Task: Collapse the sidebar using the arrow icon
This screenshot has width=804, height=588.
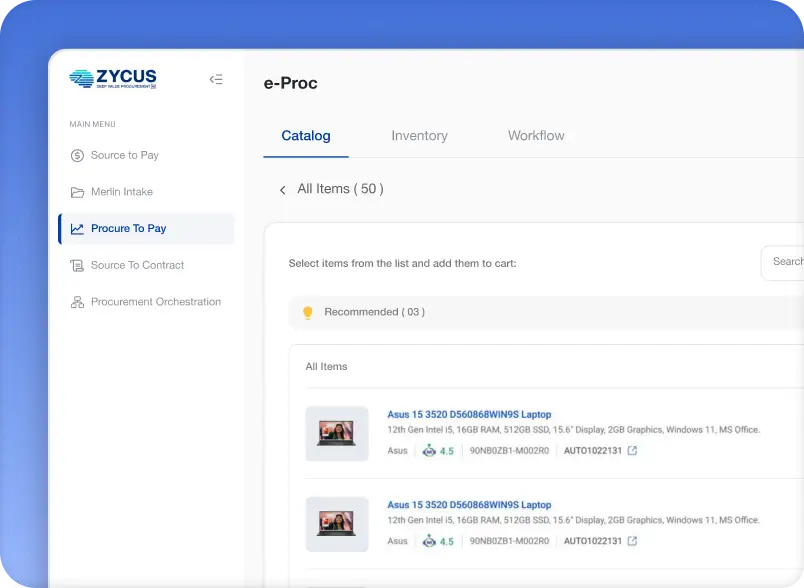Action: click(216, 80)
